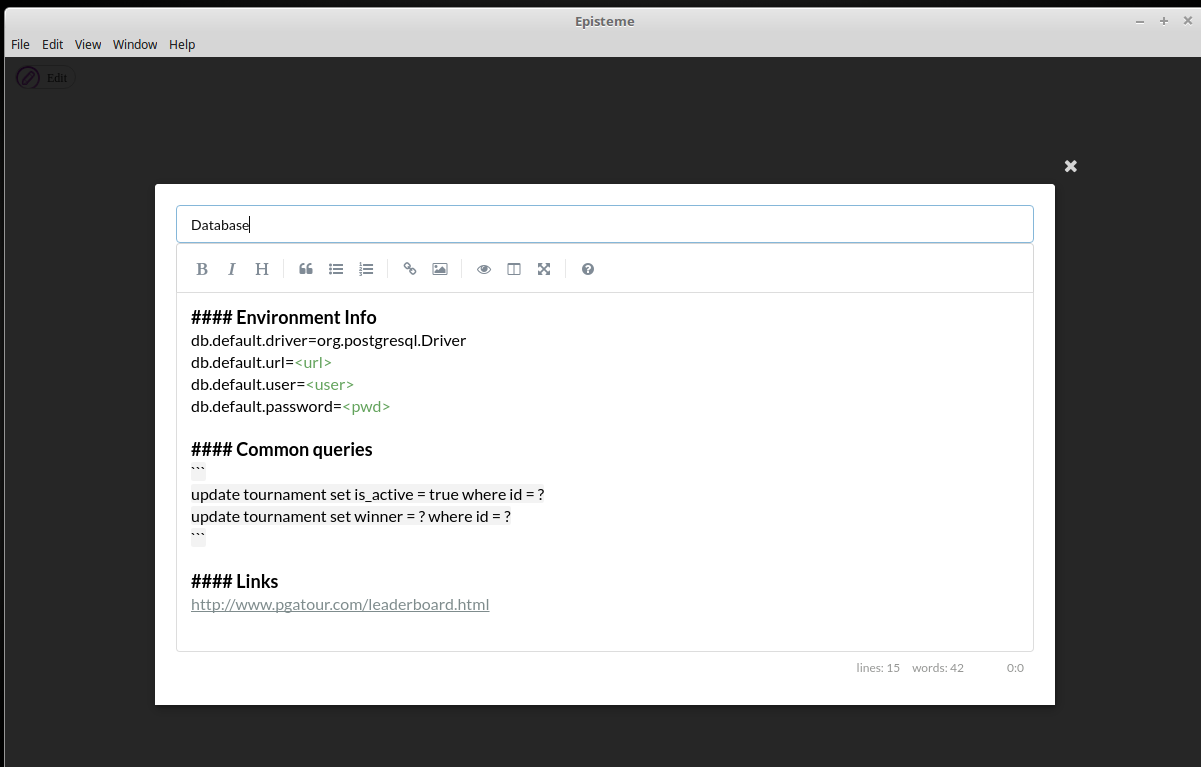Image resolution: width=1201 pixels, height=767 pixels.
Task: Apply italic formatting from the toolbar
Action: pos(232,269)
